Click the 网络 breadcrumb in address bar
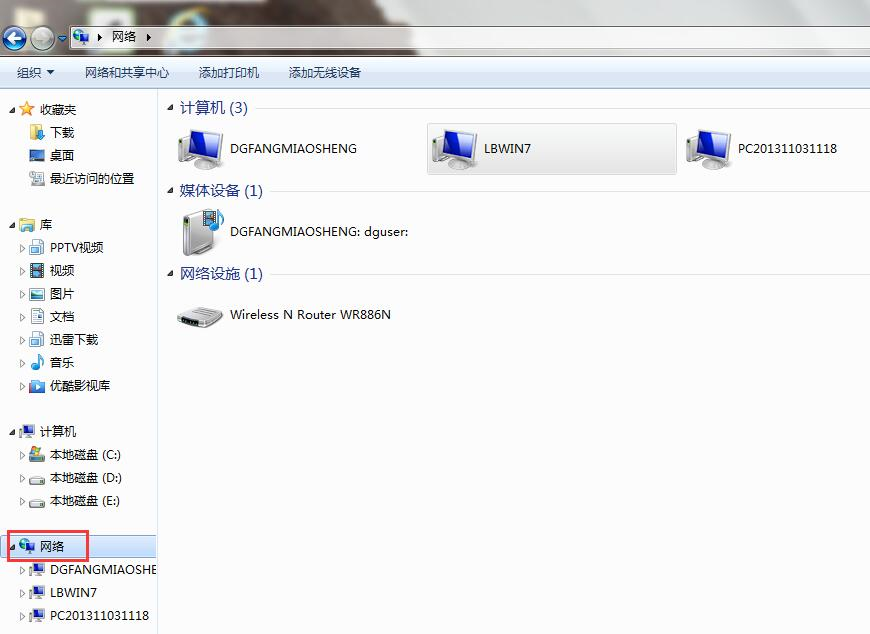This screenshot has width=870, height=634. pos(124,37)
